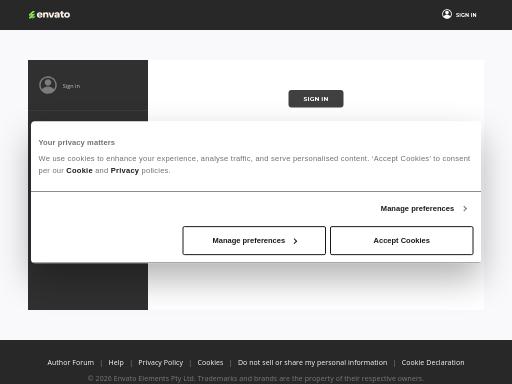Click the sidebar 'Sign In' text

[71, 86]
